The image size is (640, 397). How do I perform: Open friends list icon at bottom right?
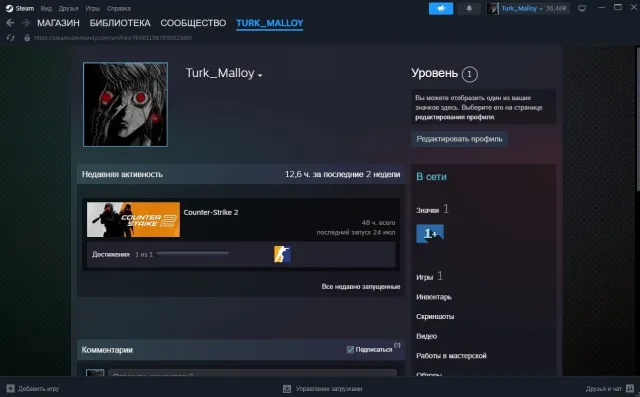click(x=630, y=388)
